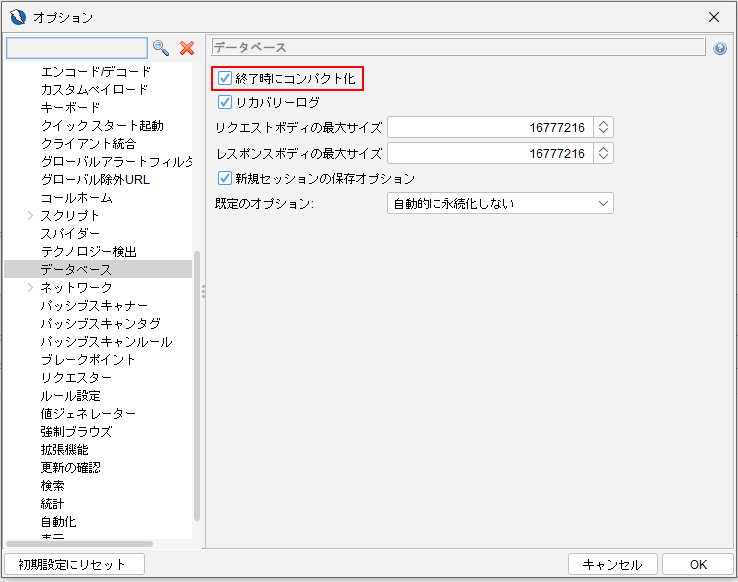738x582 pixels.
Task: Select コールホーム item
Action: pyautogui.click(x=77, y=198)
